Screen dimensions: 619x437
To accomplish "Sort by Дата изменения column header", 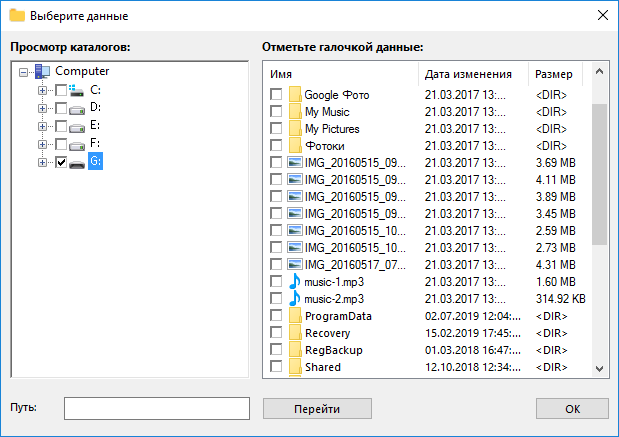I will [x=472, y=74].
